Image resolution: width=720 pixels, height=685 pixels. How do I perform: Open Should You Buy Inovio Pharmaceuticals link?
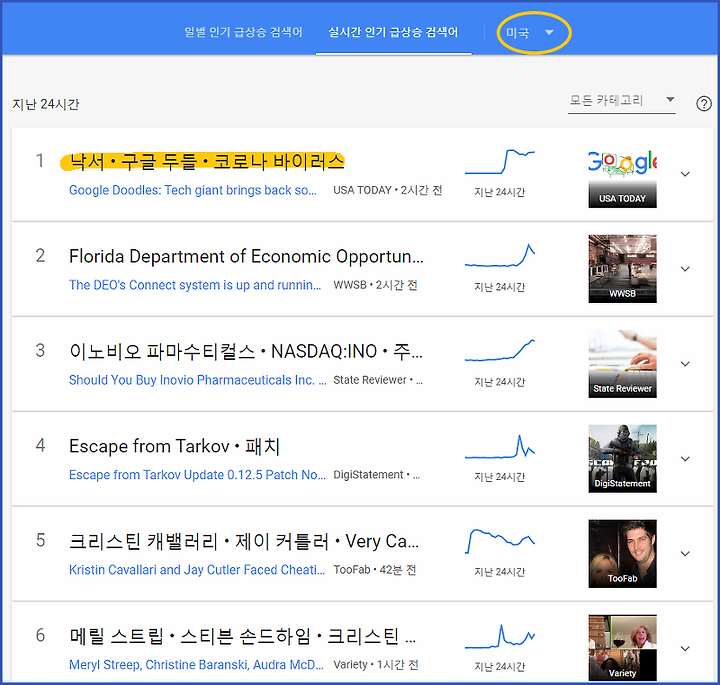[x=197, y=380]
